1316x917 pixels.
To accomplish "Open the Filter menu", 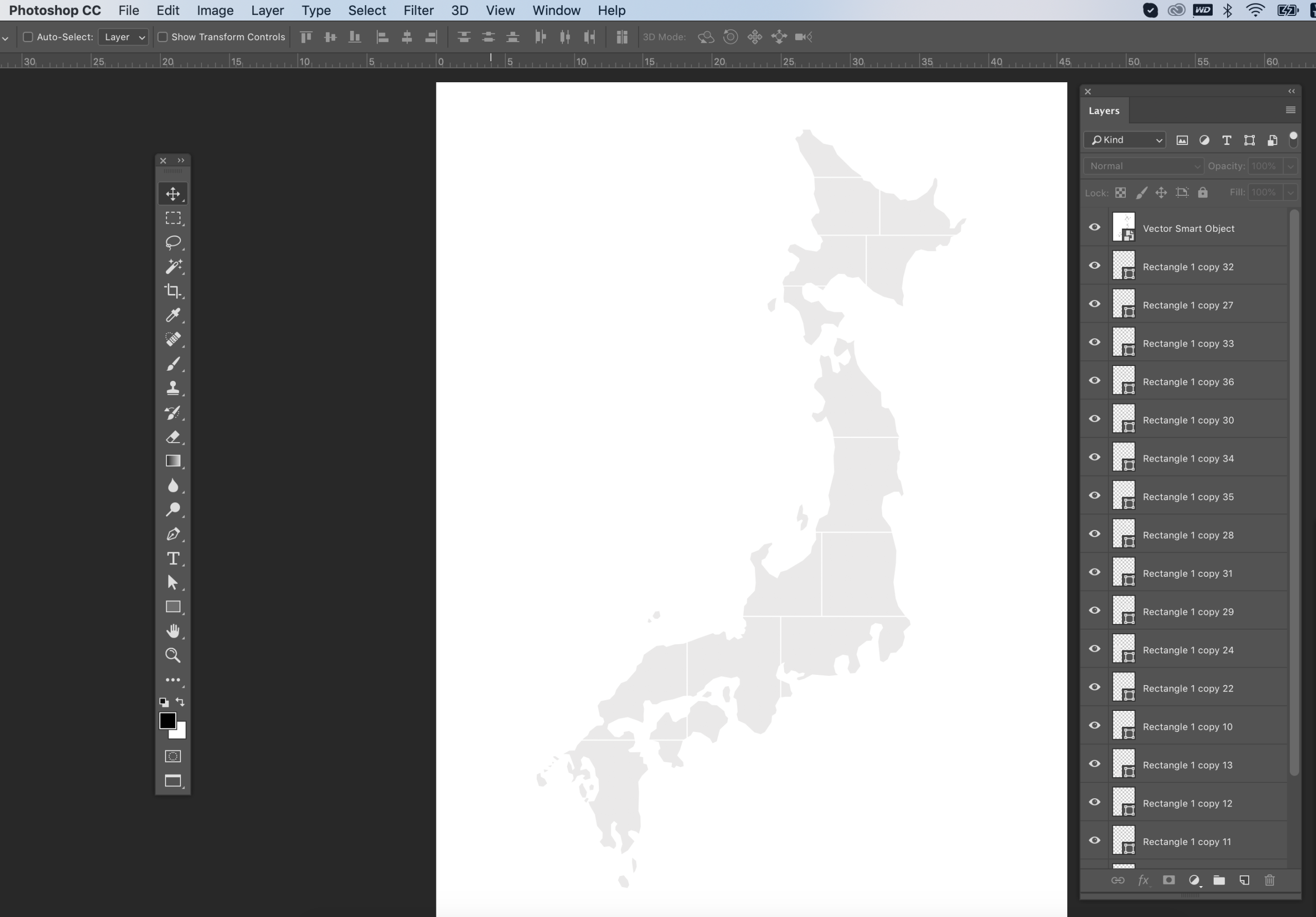I will point(418,10).
